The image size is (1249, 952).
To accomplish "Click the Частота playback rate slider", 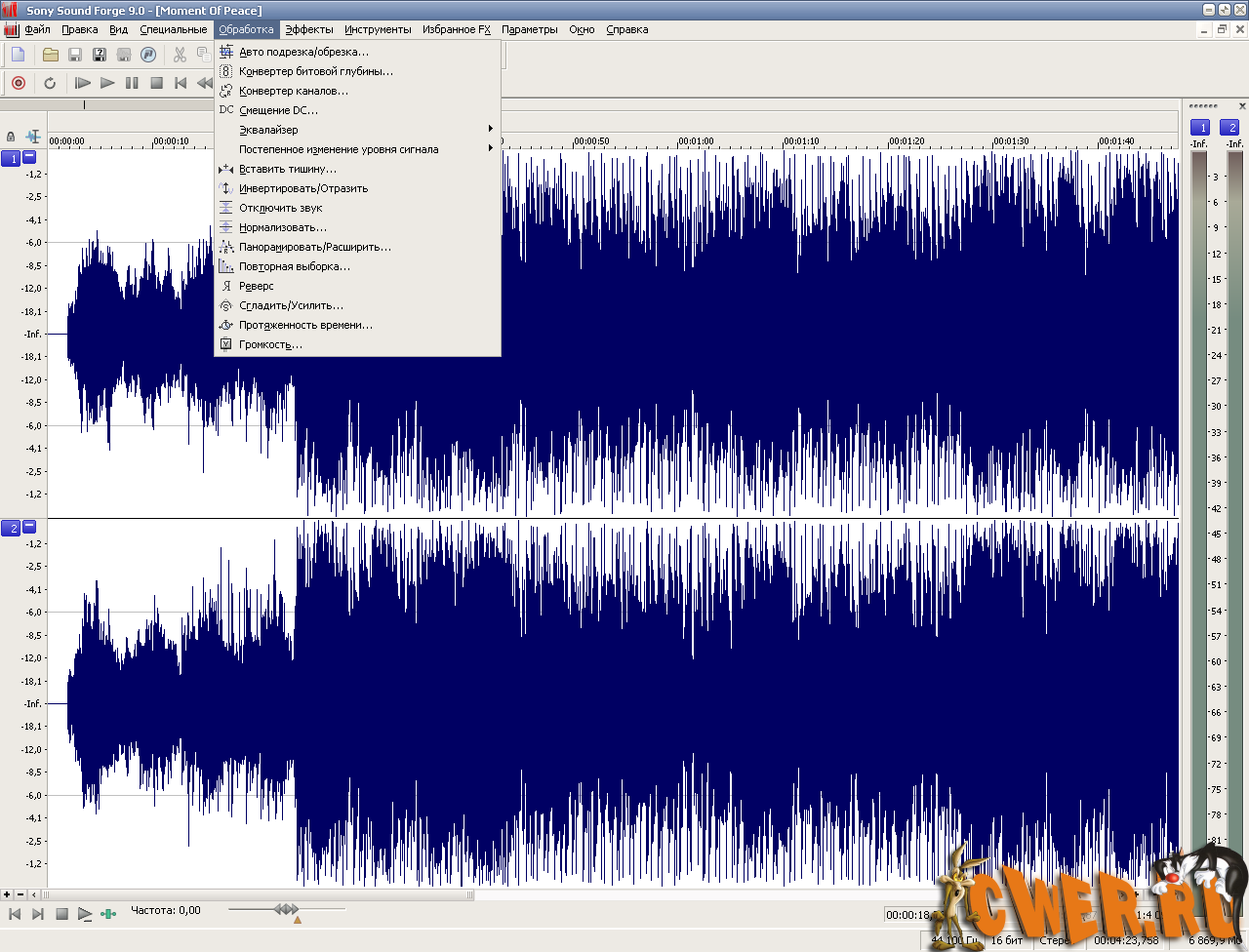I will click(286, 910).
